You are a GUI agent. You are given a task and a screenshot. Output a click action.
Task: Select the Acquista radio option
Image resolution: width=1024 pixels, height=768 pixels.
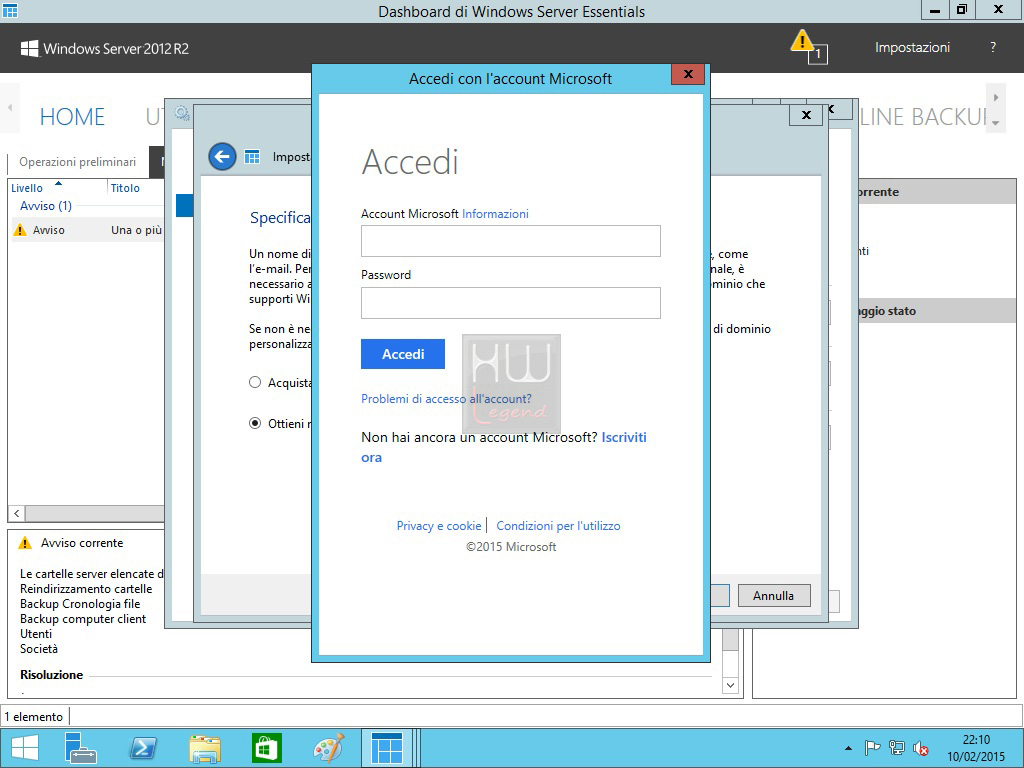(255, 383)
